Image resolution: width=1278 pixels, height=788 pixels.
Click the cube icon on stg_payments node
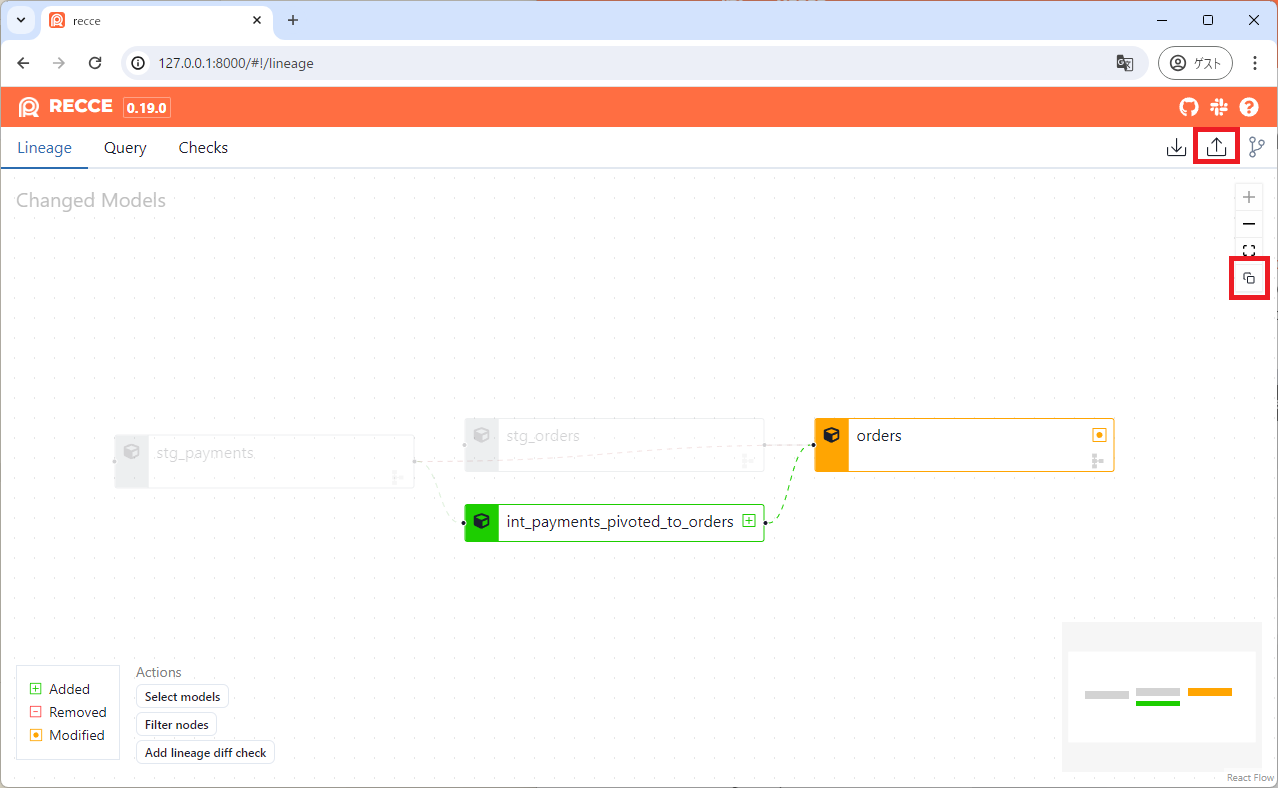pos(131,452)
